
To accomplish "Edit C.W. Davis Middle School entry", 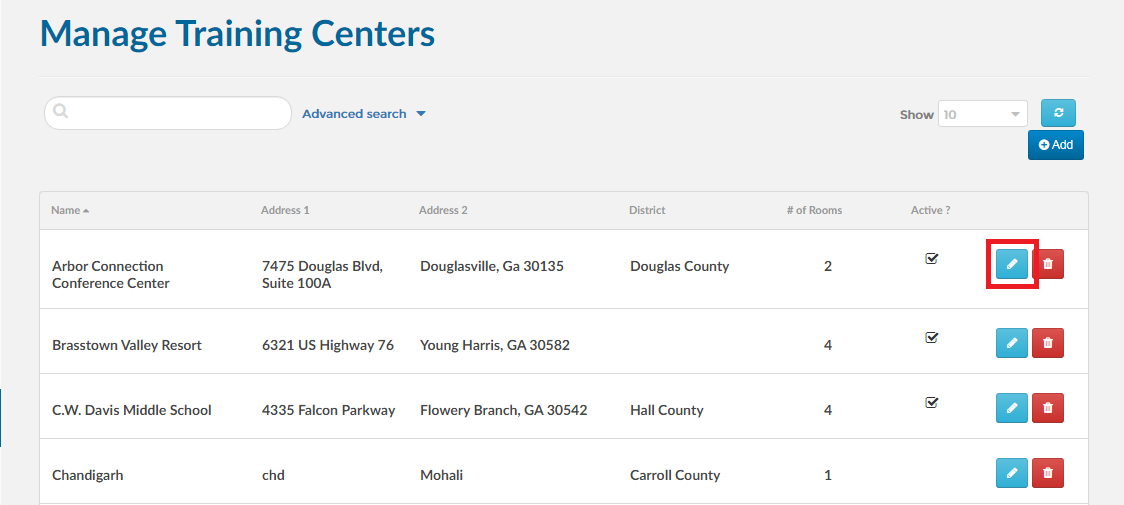I will click(x=1011, y=408).
